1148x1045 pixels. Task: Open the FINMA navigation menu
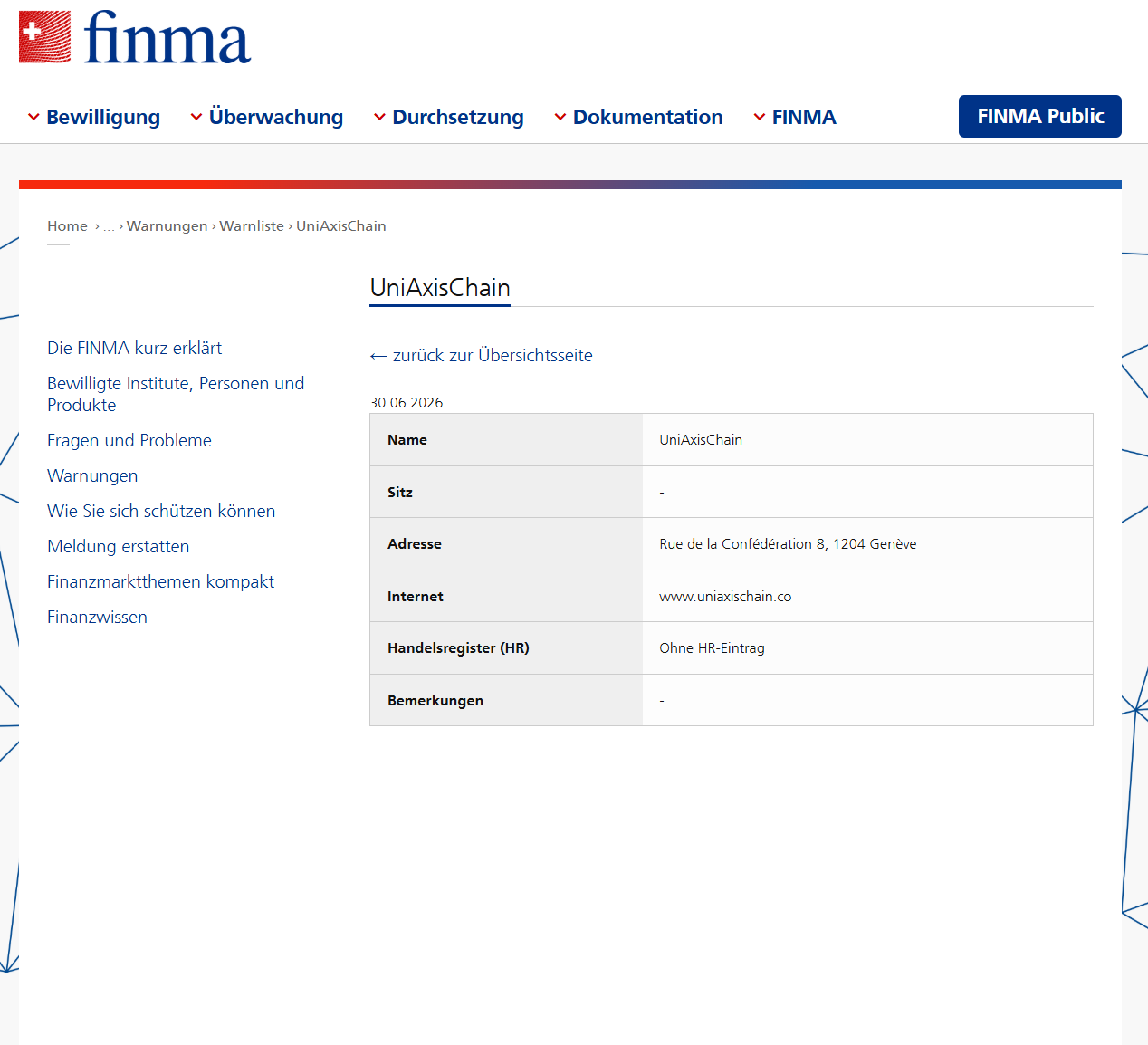pyautogui.click(x=794, y=117)
